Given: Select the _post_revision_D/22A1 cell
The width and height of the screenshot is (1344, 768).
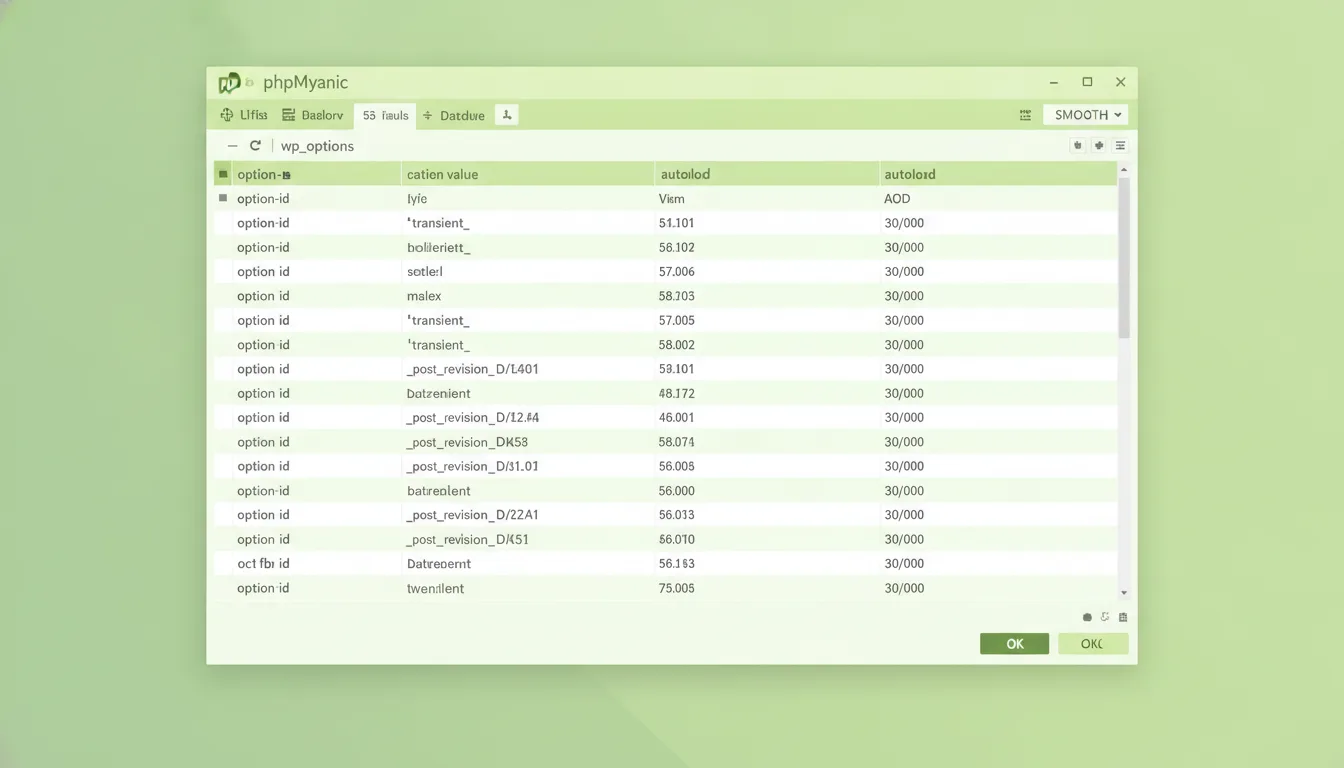Looking at the screenshot, I should (x=472, y=515).
